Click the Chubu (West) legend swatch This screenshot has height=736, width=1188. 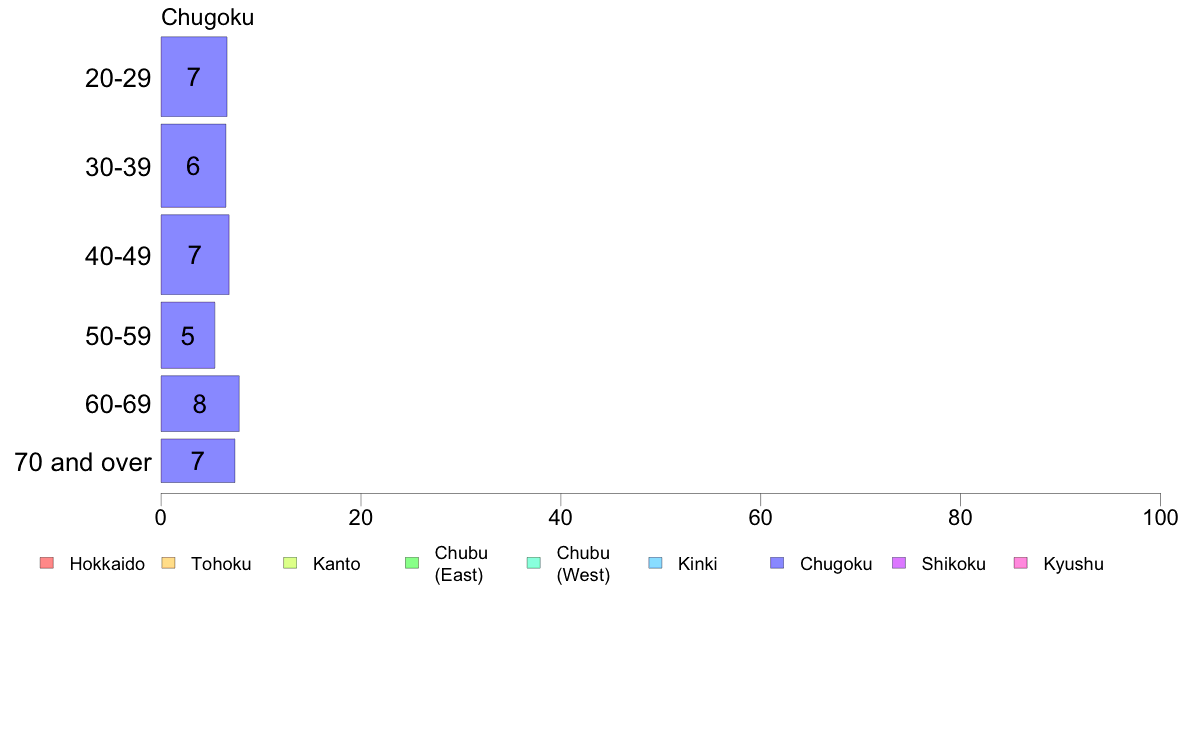point(533,562)
